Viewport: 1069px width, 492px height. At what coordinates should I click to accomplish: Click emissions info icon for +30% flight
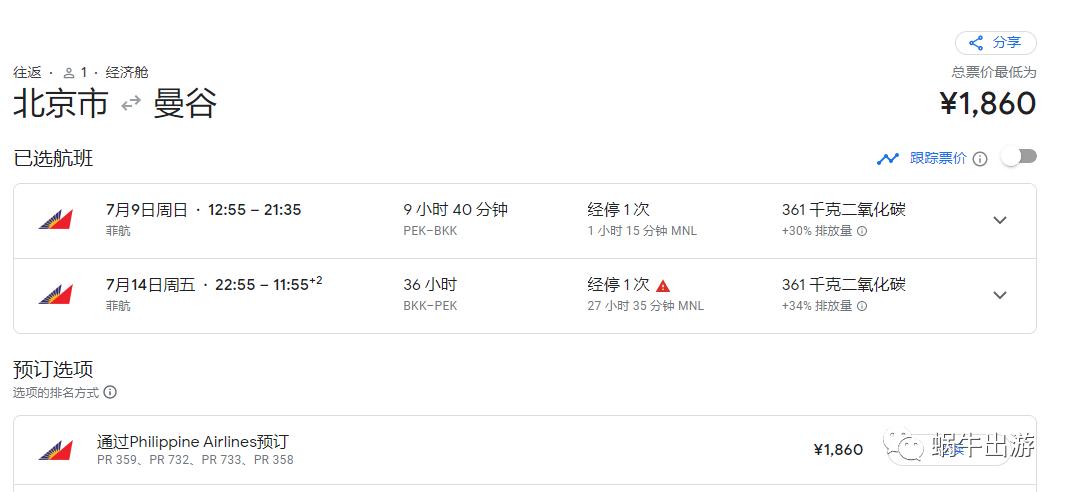point(862,231)
